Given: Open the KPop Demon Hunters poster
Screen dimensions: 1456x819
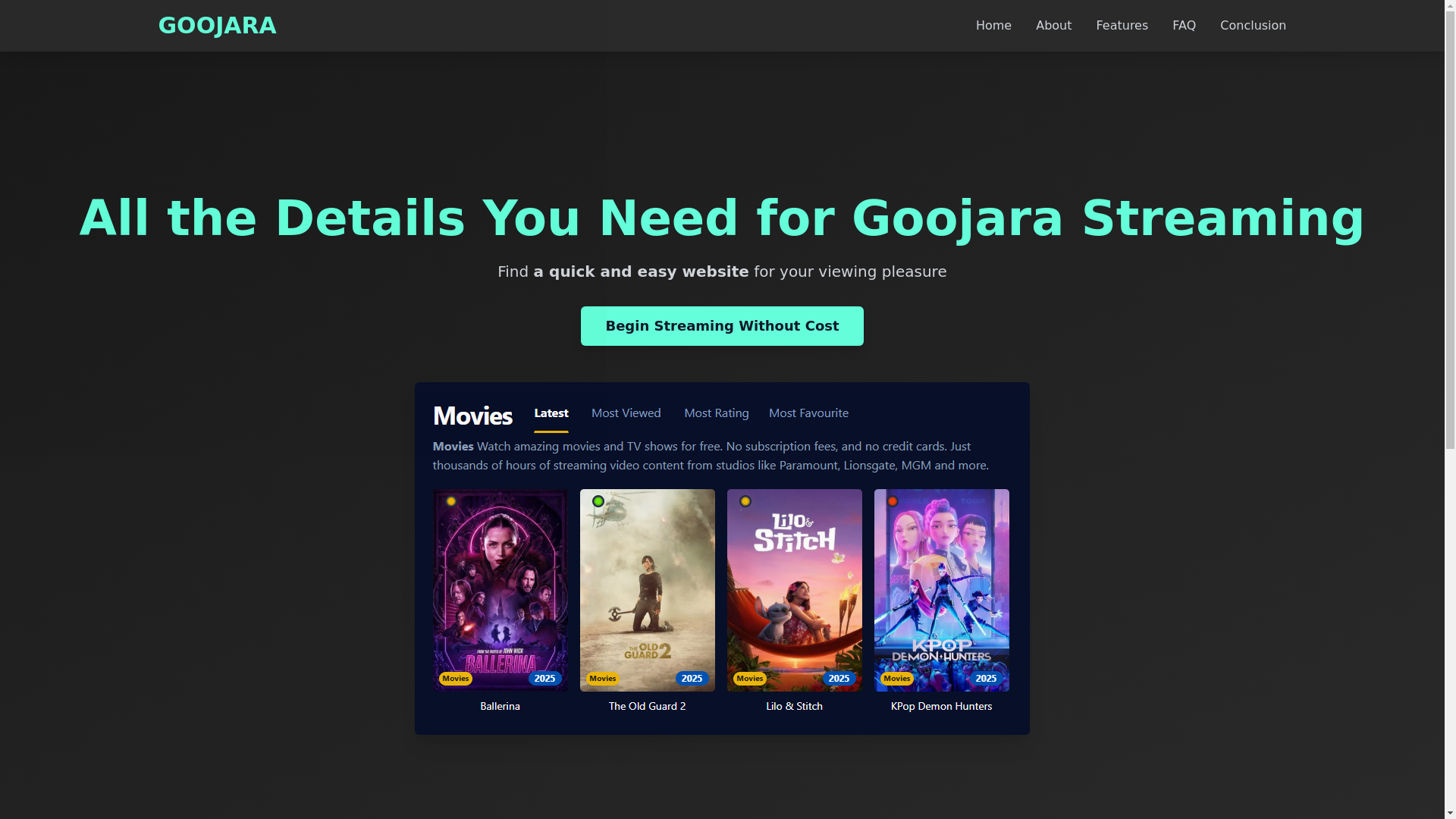Looking at the screenshot, I should coord(942,590).
